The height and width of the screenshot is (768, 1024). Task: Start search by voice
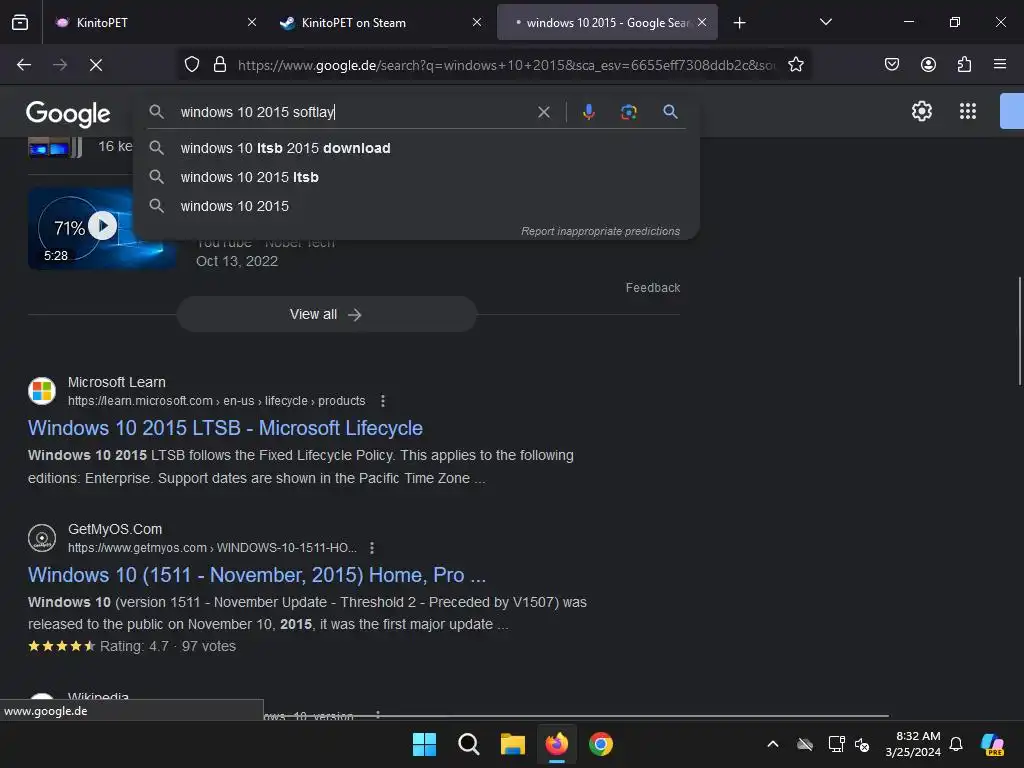click(588, 112)
